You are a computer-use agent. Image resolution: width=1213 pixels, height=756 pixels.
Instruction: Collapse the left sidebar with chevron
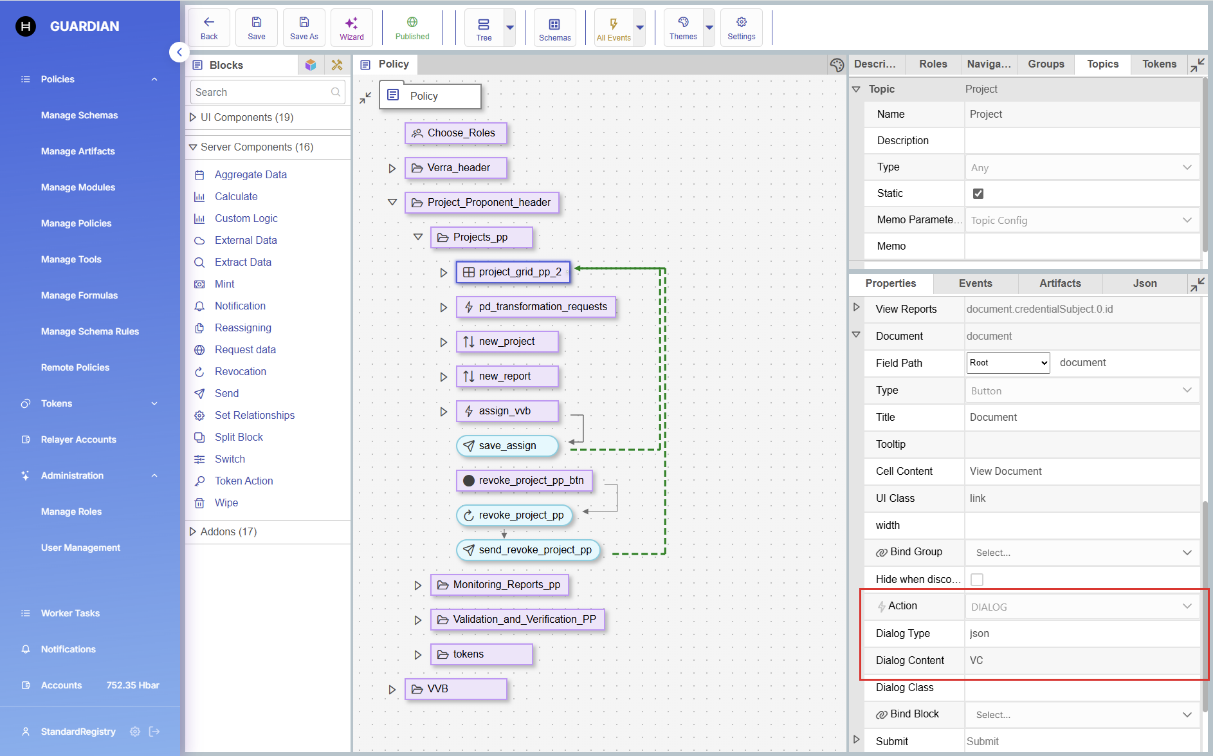point(179,52)
